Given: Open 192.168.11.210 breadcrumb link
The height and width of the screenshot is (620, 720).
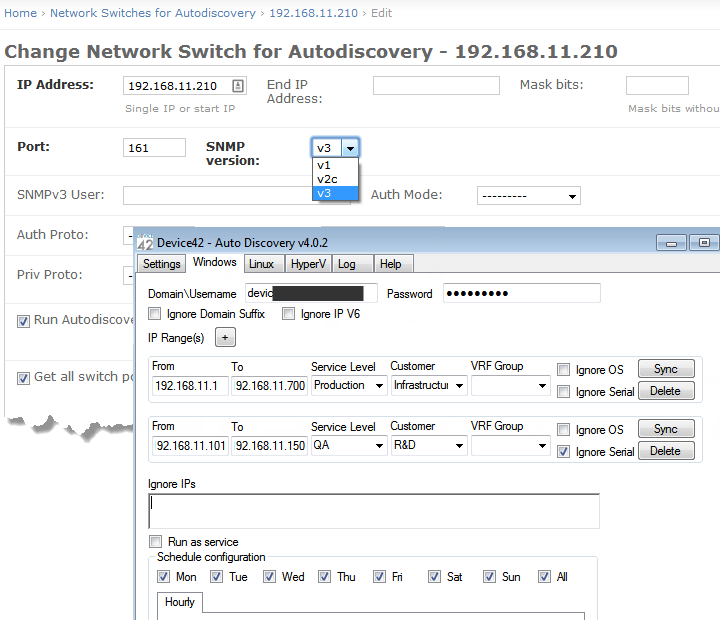Looking at the screenshot, I should (x=313, y=13).
